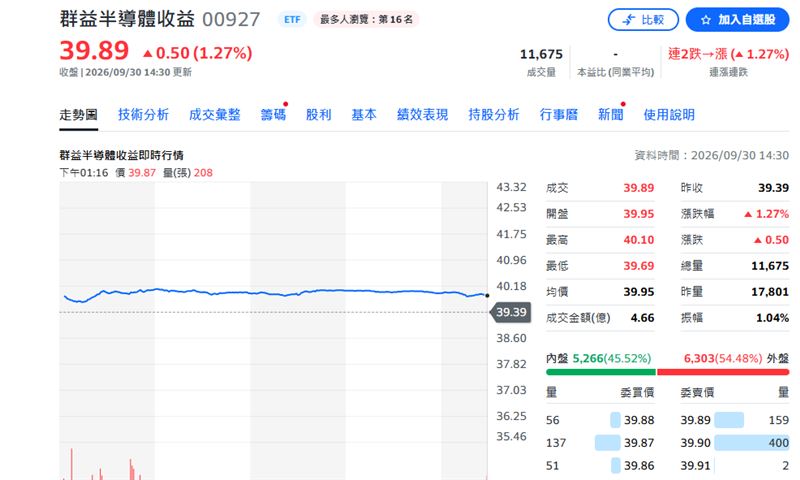The width and height of the screenshot is (800, 480).
Task: Click the 最低 value 39.69
Action: [638, 266]
